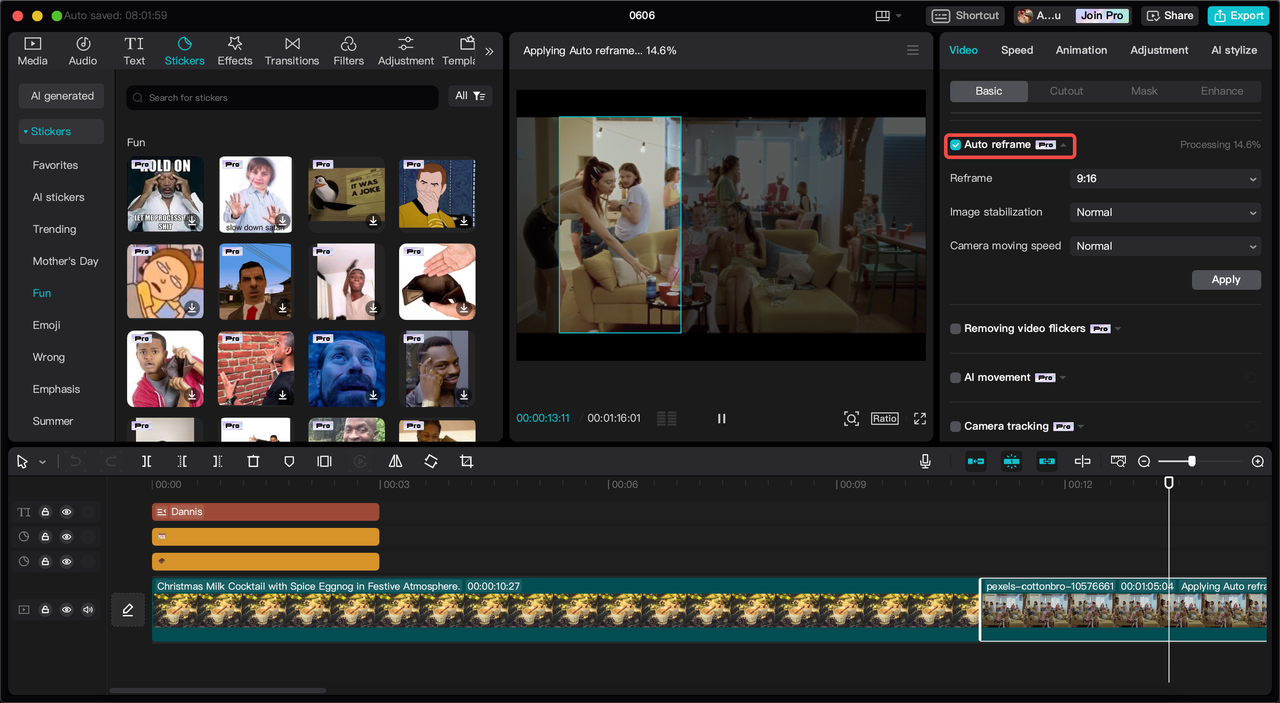Hide the Dannis text track with eye icon
The image size is (1280, 703).
tap(67, 512)
